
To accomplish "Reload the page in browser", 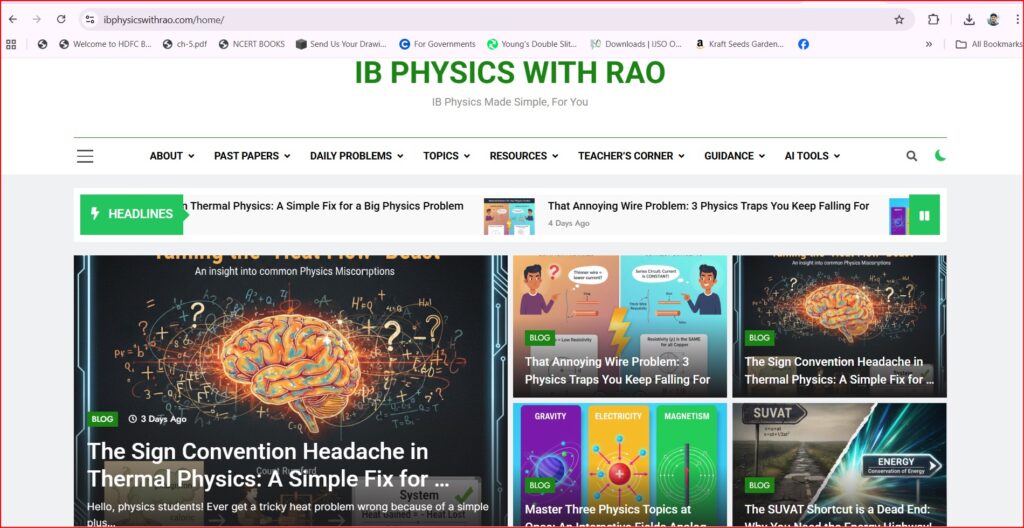I will [x=61, y=19].
